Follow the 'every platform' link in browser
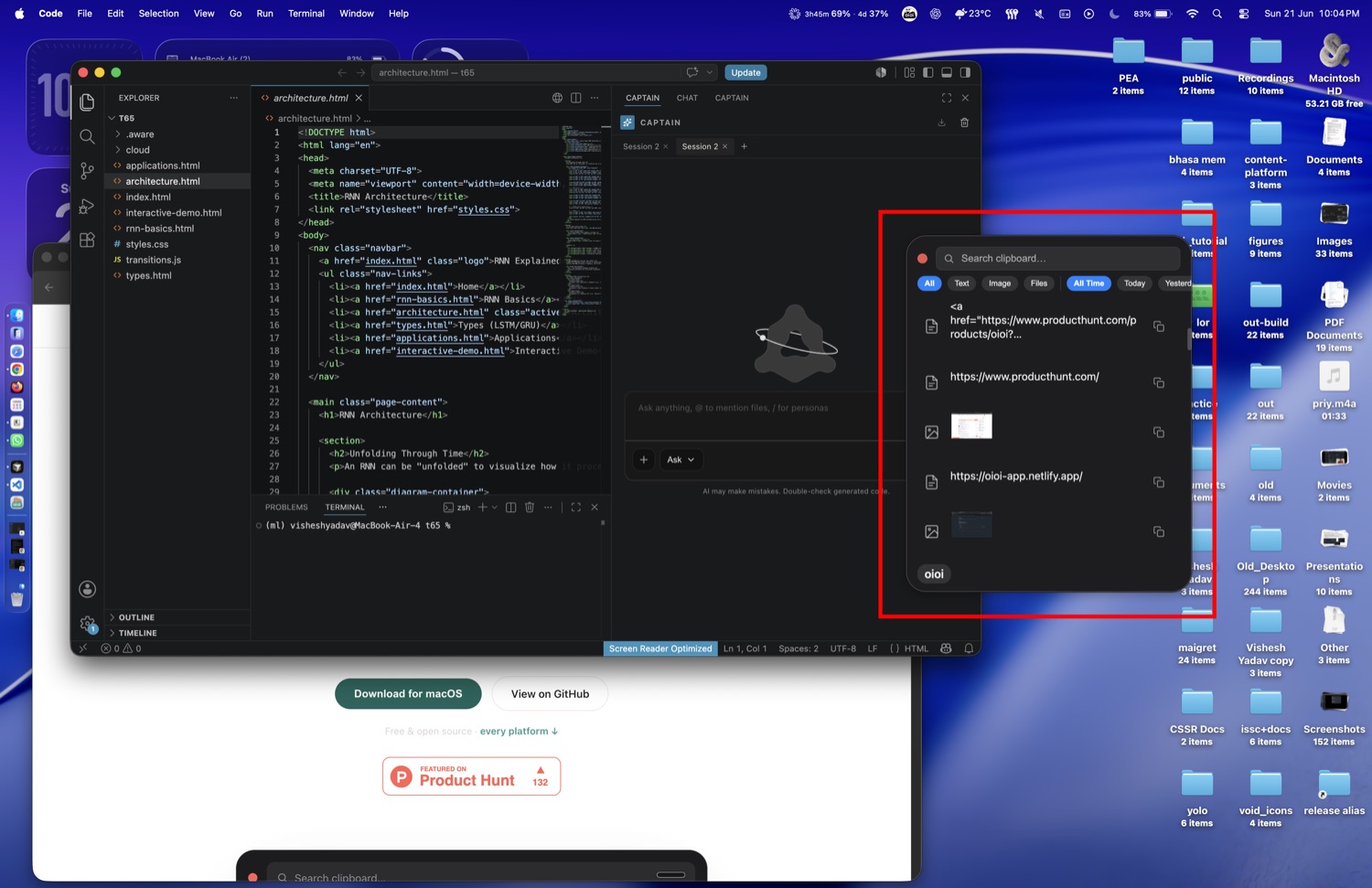Viewport: 1372px width, 888px height. click(519, 731)
